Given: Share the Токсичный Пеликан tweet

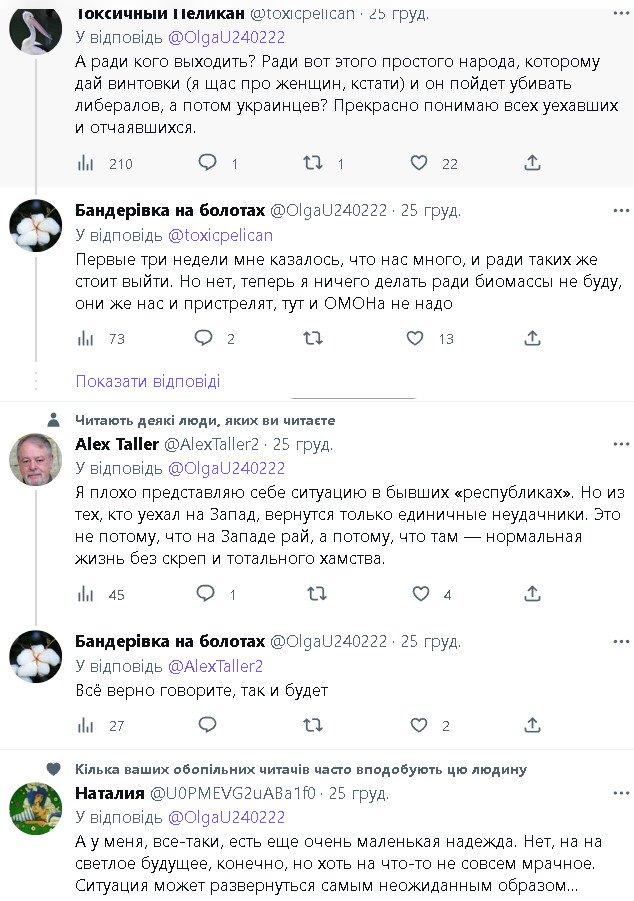Looking at the screenshot, I should 532,163.
